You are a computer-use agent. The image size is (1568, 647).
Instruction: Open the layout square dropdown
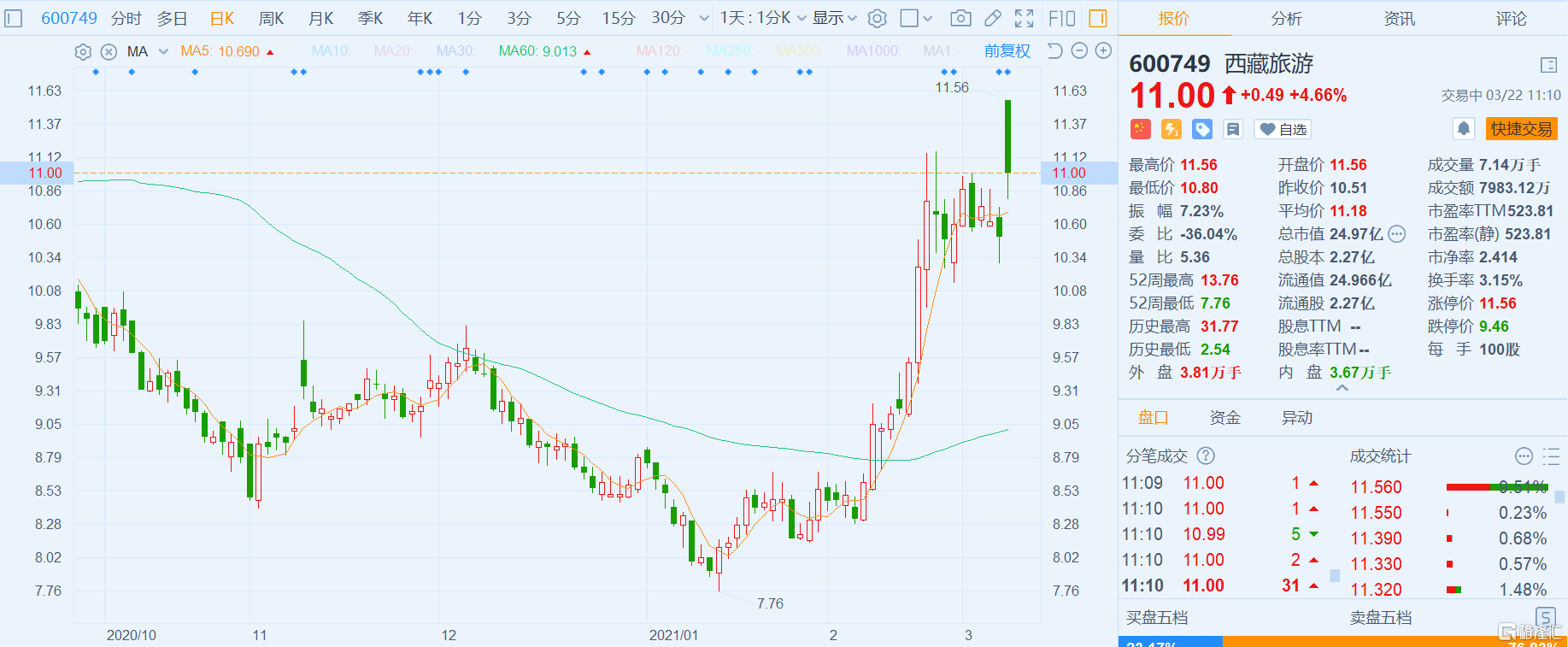[x=917, y=18]
